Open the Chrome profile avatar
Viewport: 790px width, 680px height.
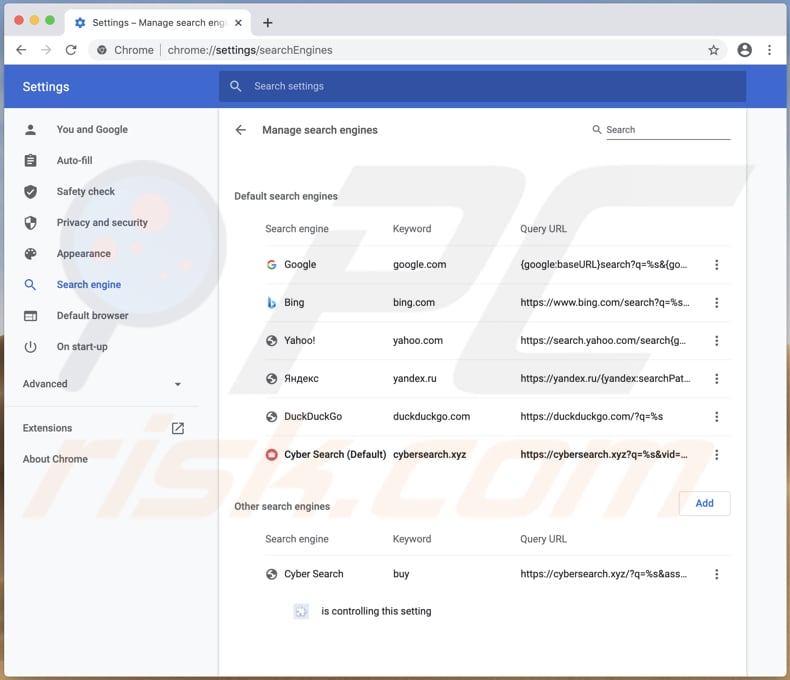pyautogui.click(x=745, y=50)
